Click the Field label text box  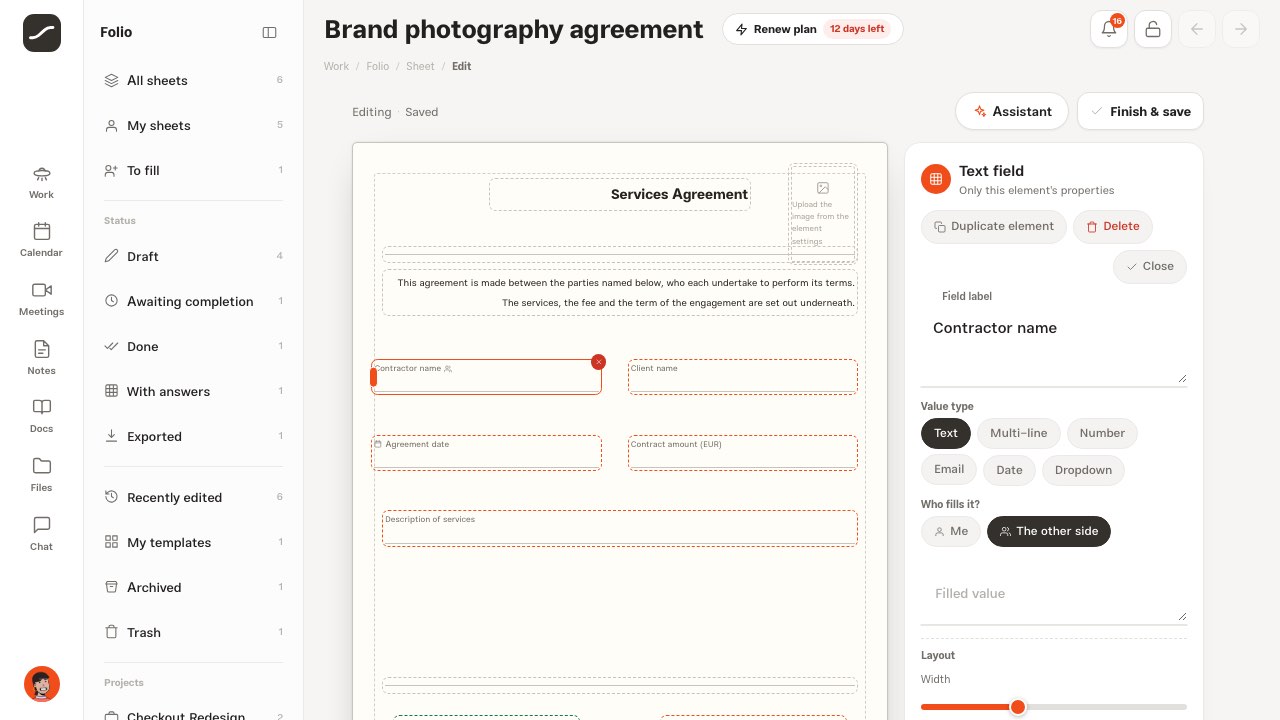tap(1054, 346)
